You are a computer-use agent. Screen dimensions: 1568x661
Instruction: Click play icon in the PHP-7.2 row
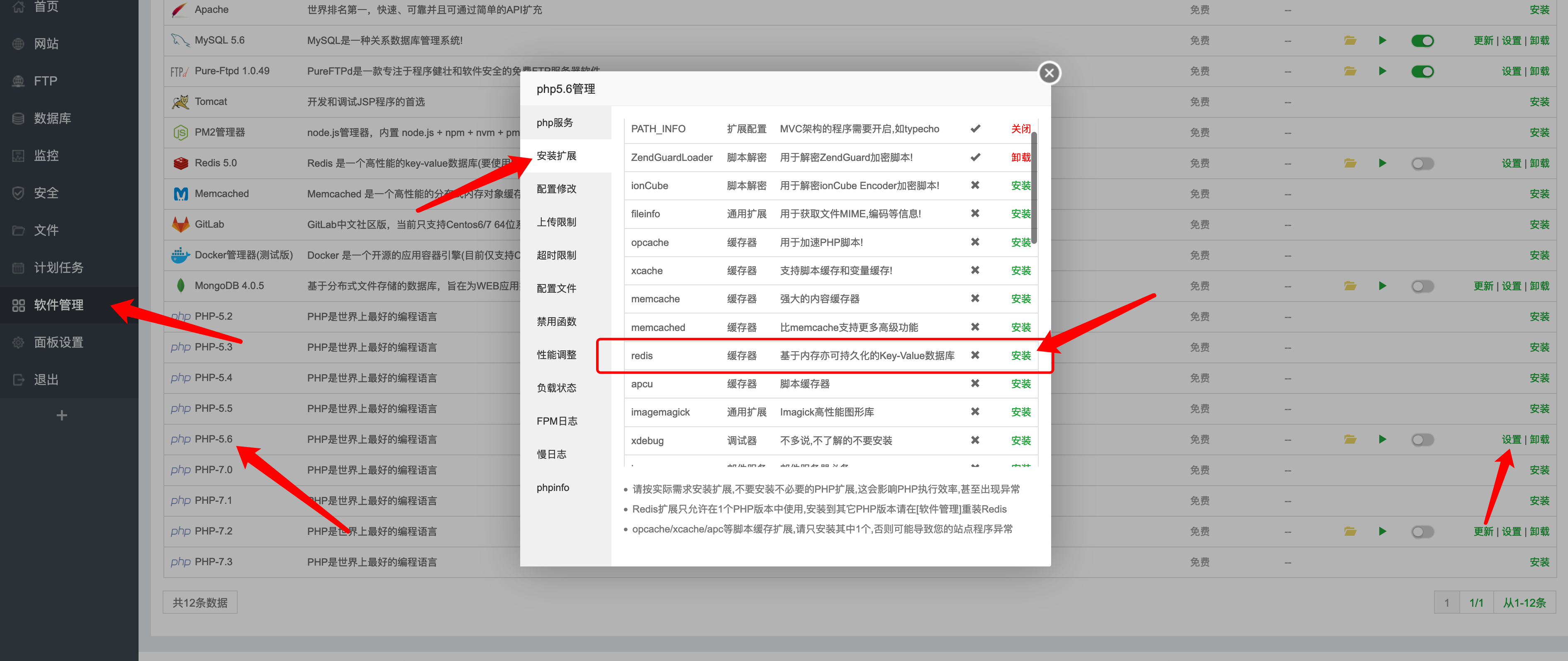point(1382,531)
